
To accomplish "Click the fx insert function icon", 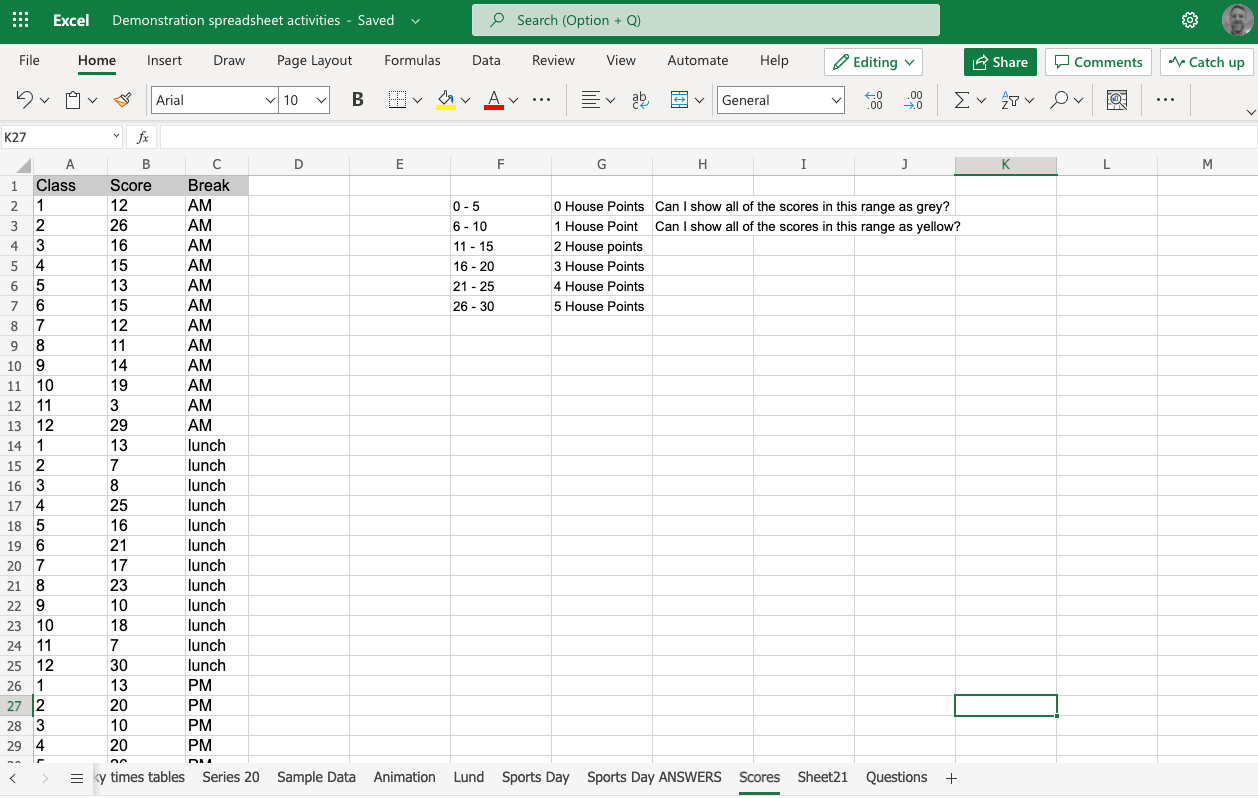I will pyautogui.click(x=143, y=137).
